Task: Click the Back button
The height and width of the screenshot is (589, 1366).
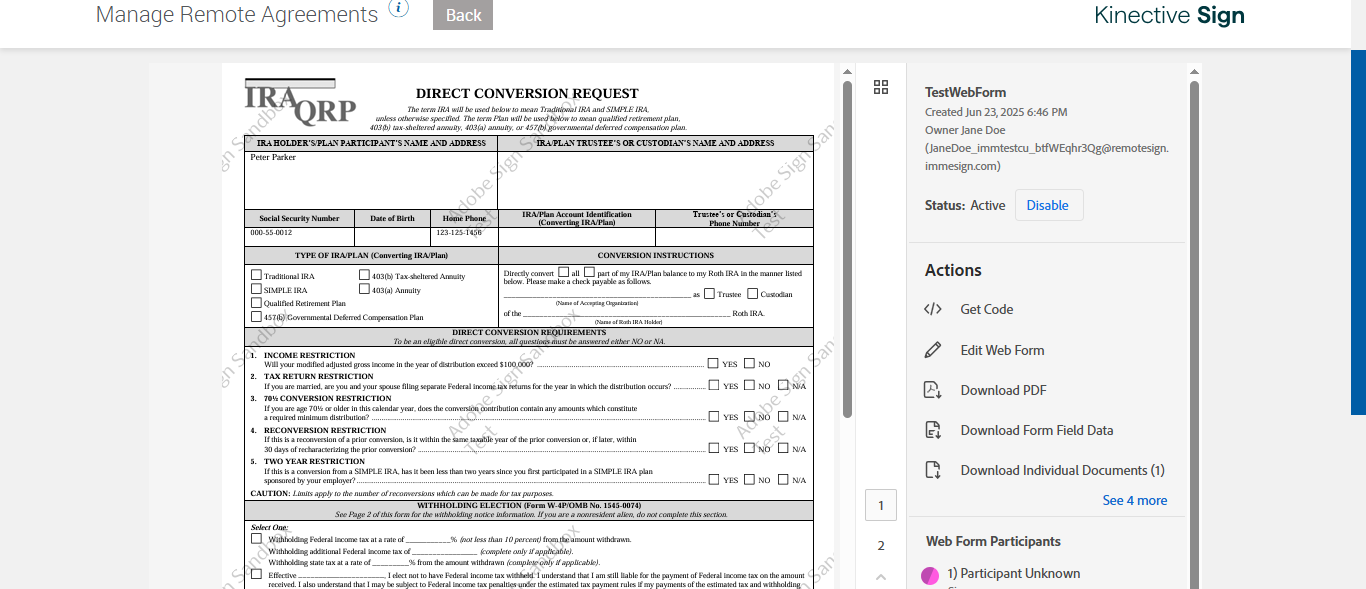Action: pyautogui.click(x=463, y=15)
